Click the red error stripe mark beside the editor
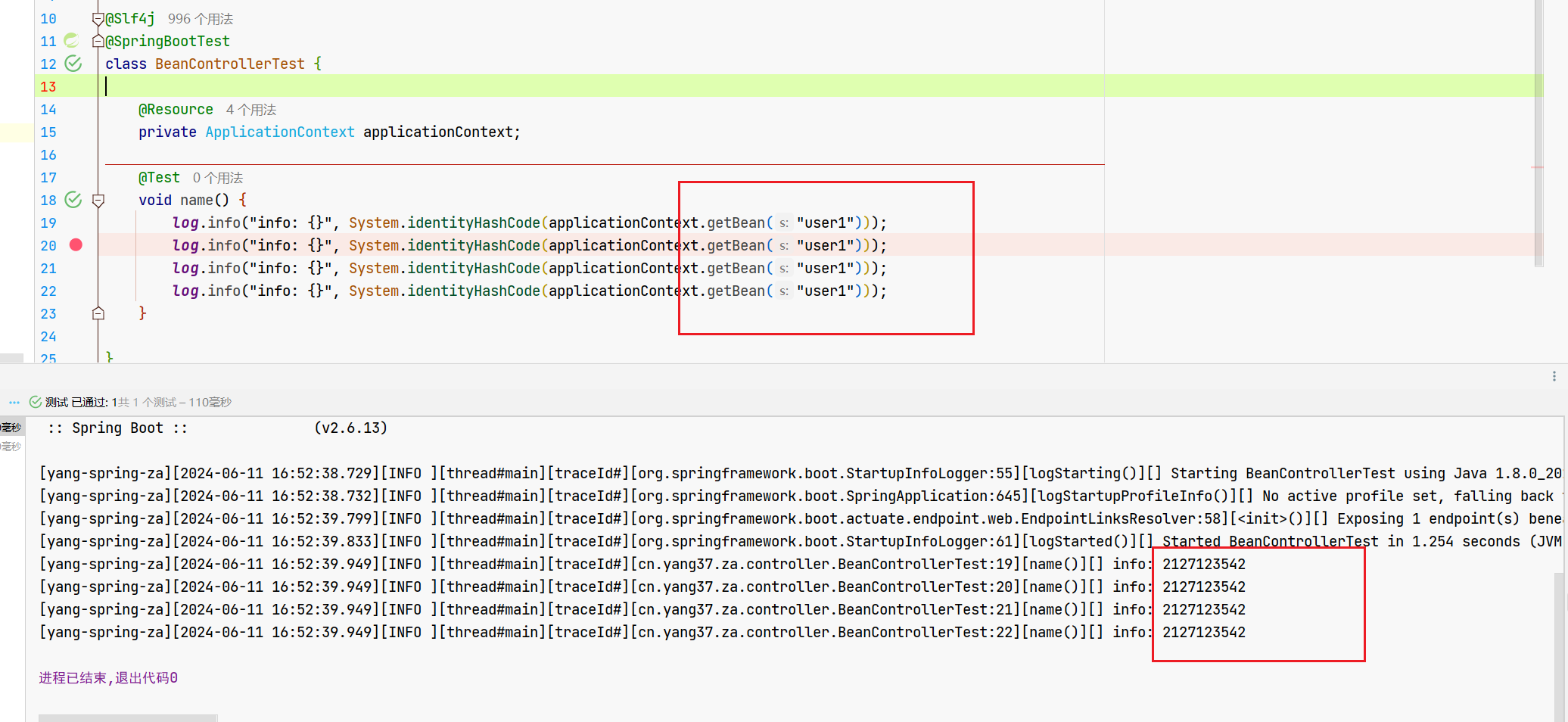1568x722 pixels. [1537, 167]
